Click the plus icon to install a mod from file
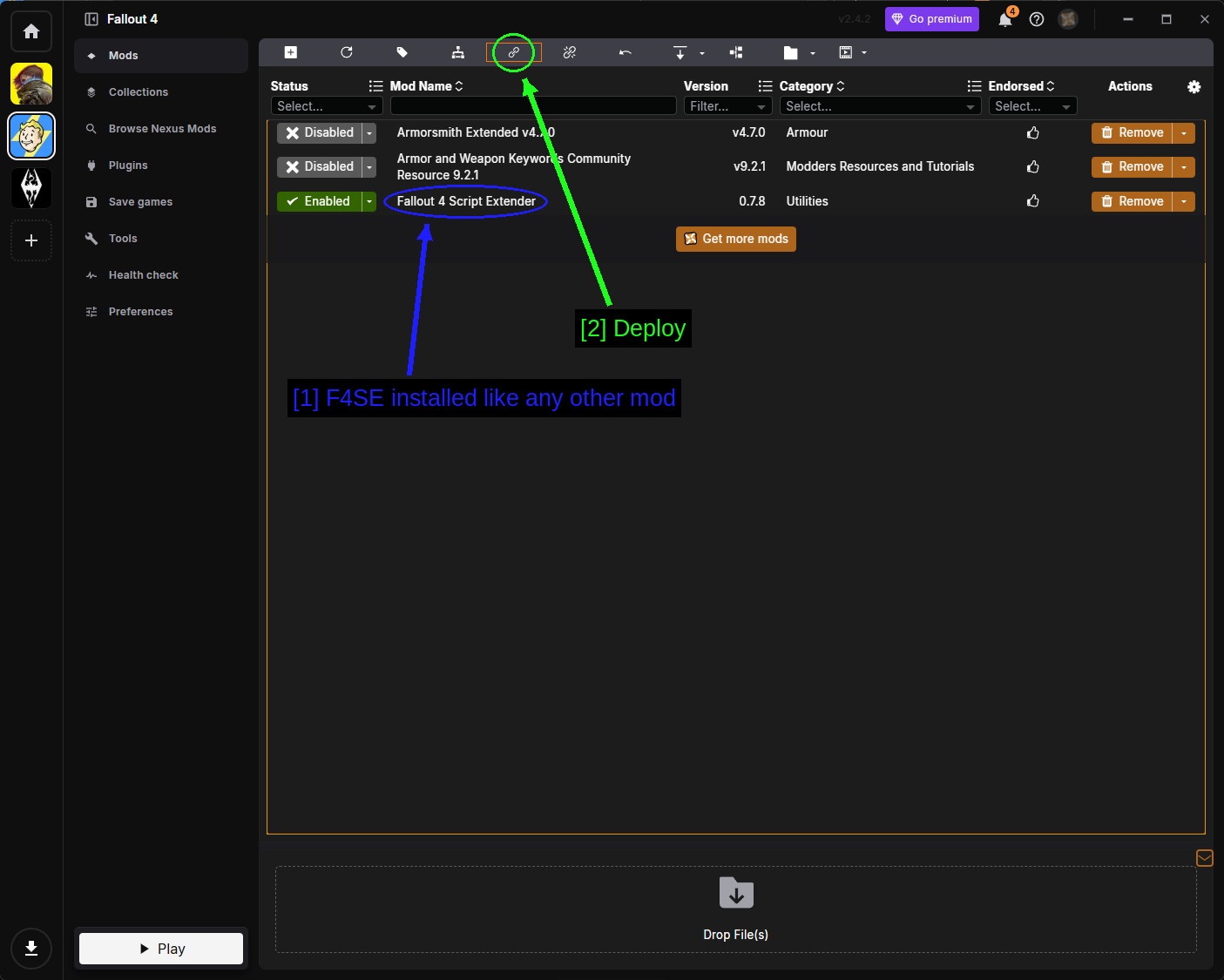Image resolution: width=1224 pixels, height=980 pixels. coord(291,52)
